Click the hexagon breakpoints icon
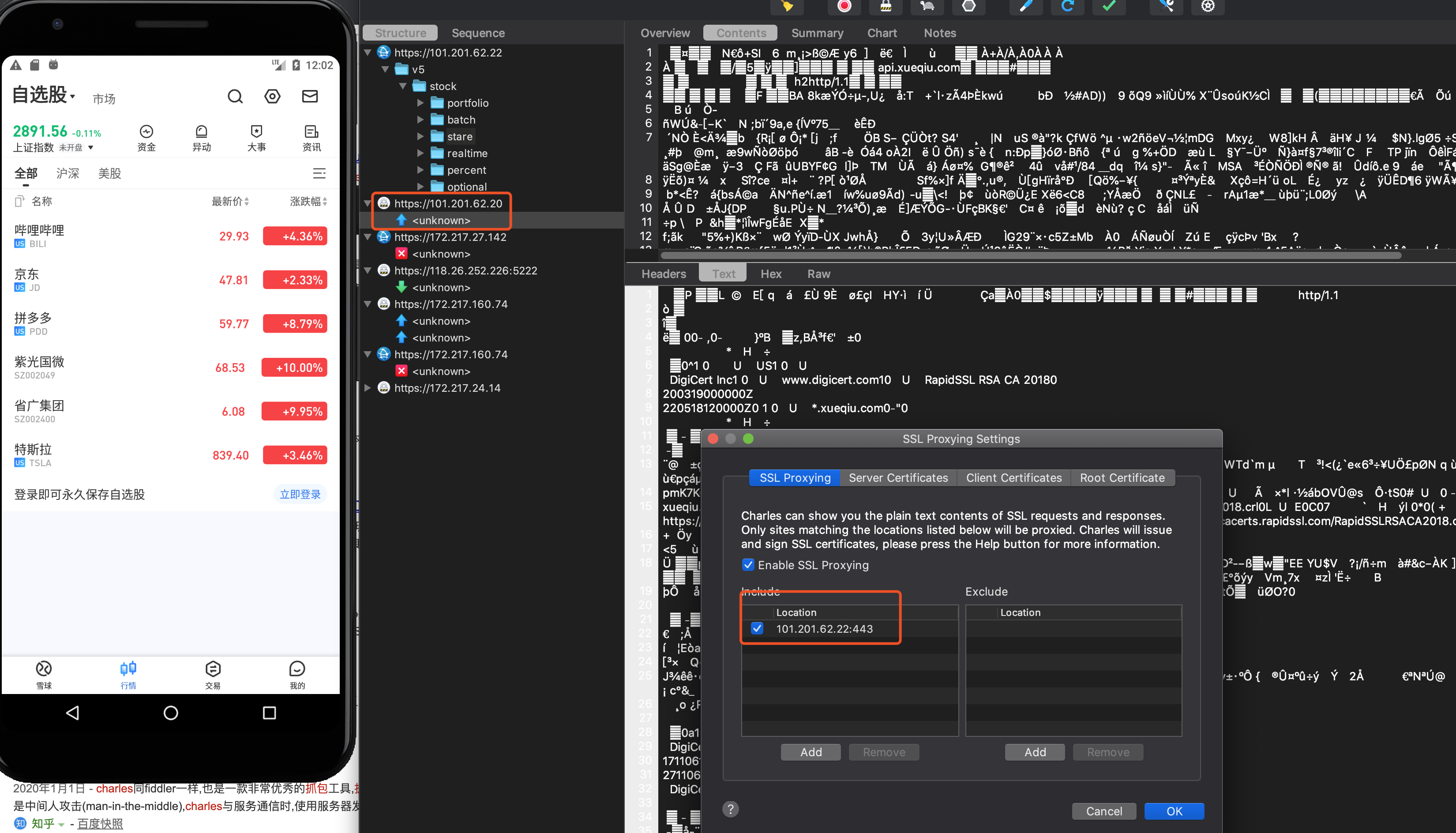 [968, 6]
